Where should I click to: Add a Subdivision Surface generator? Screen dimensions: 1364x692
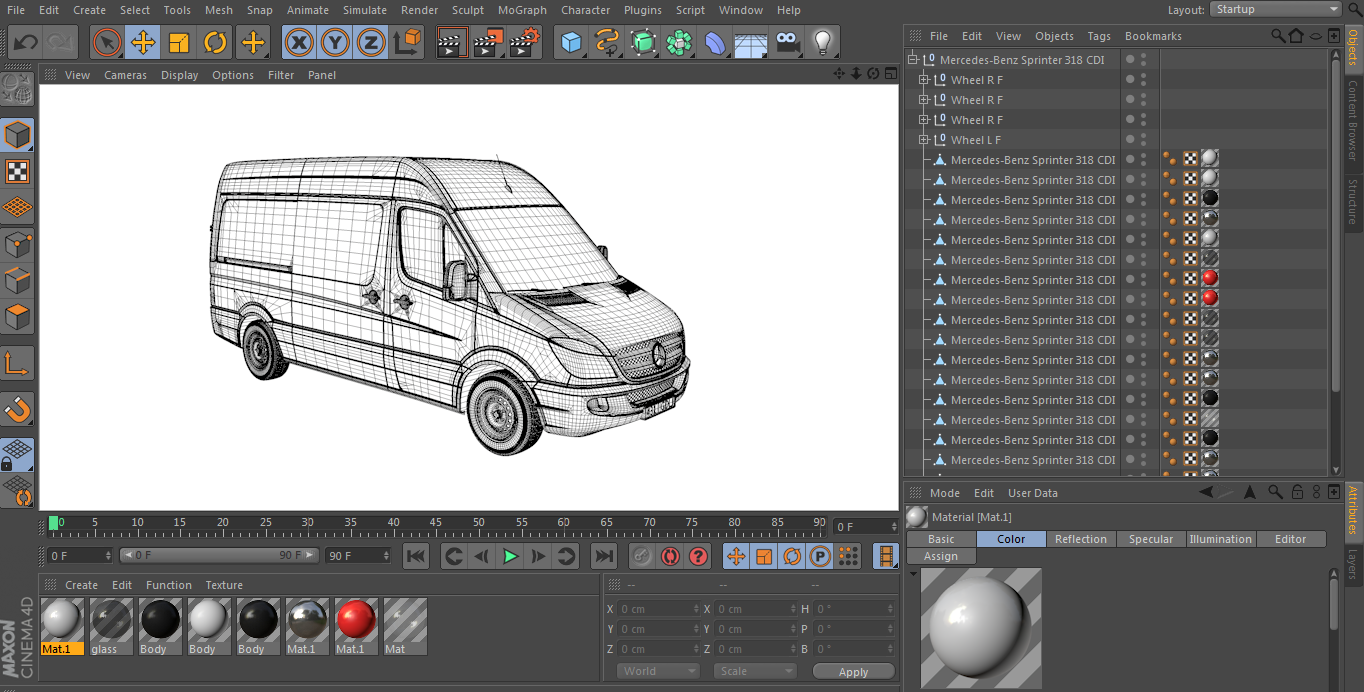click(643, 43)
